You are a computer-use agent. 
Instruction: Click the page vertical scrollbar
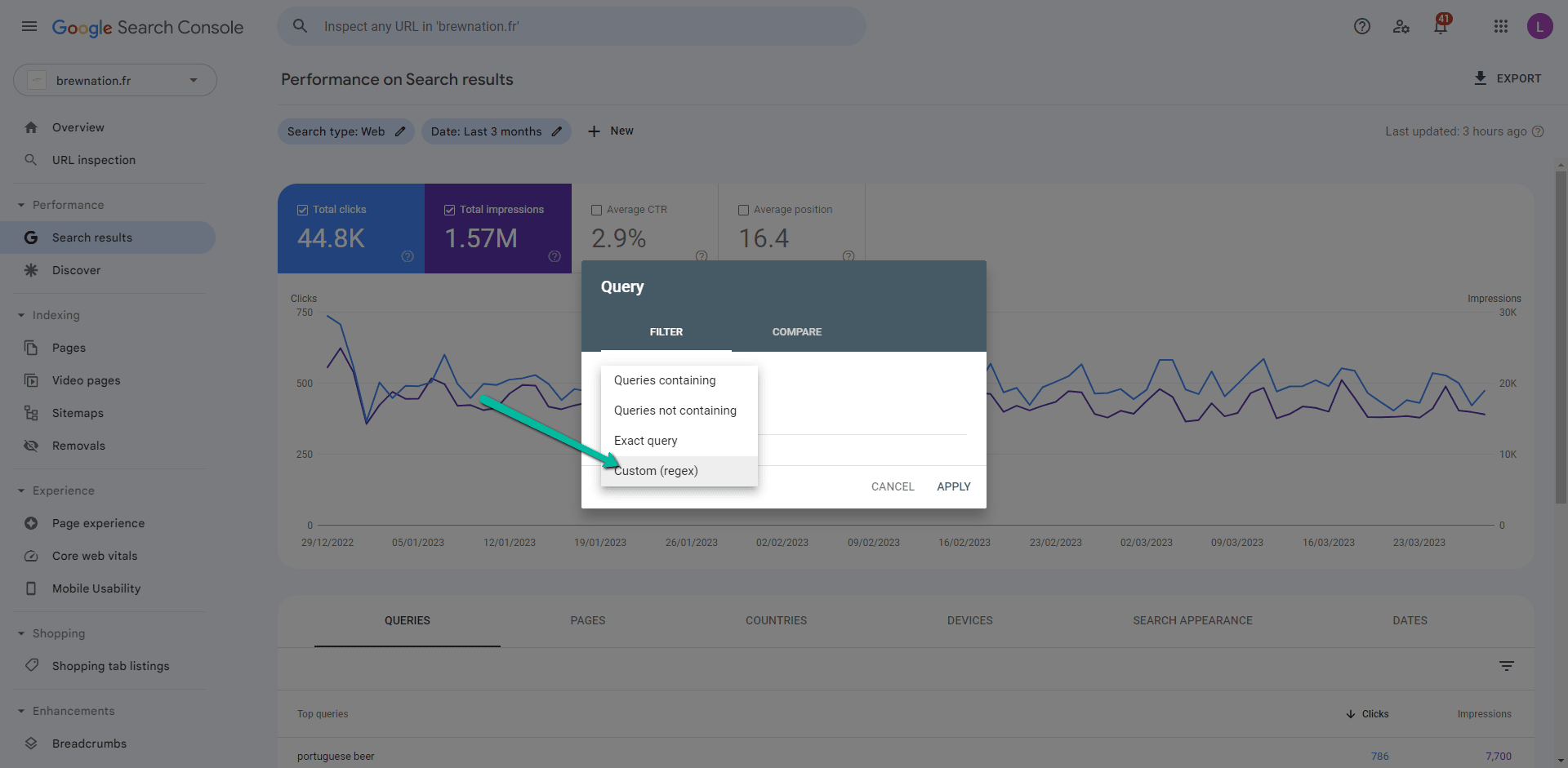[1561, 336]
